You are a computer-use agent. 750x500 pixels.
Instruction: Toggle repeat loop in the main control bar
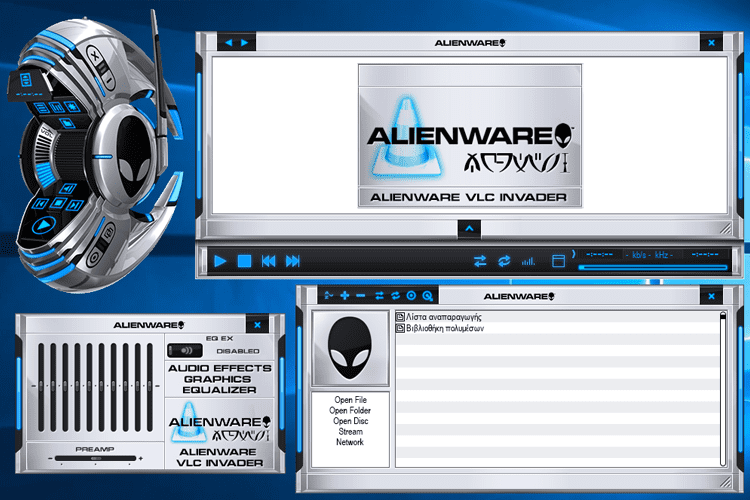tap(504, 261)
